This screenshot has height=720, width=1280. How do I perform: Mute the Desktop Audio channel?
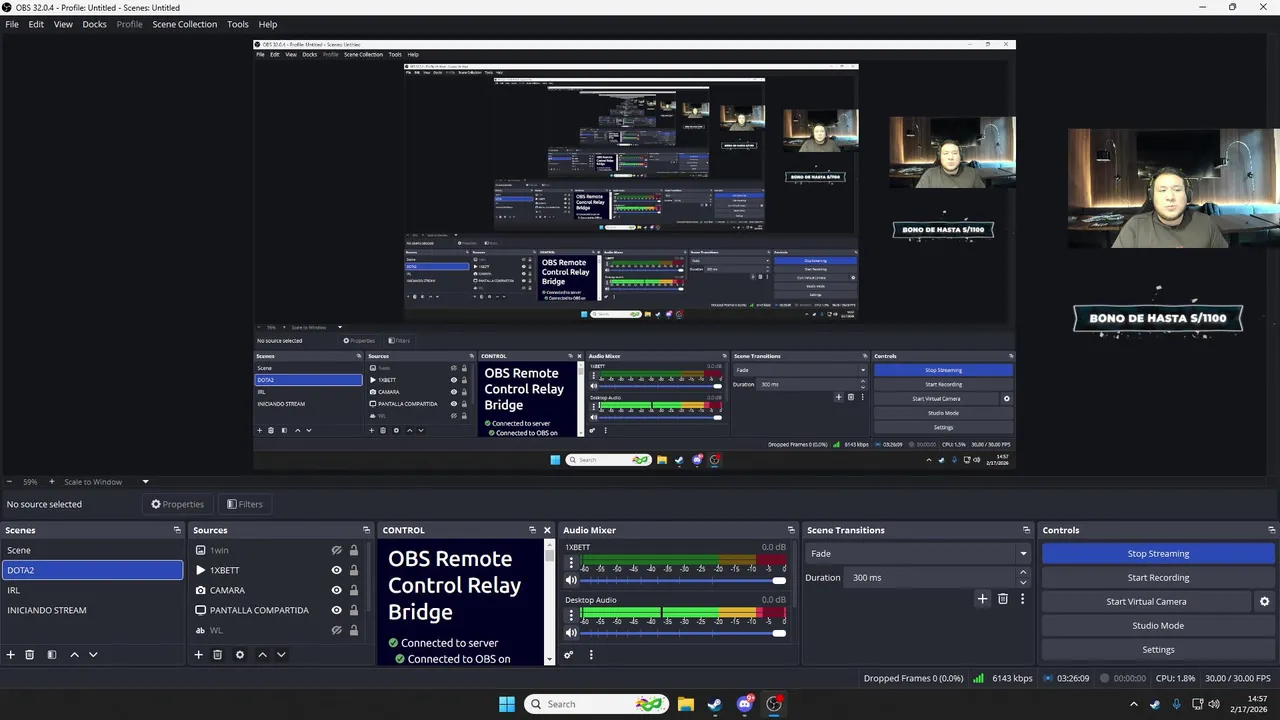(571, 632)
